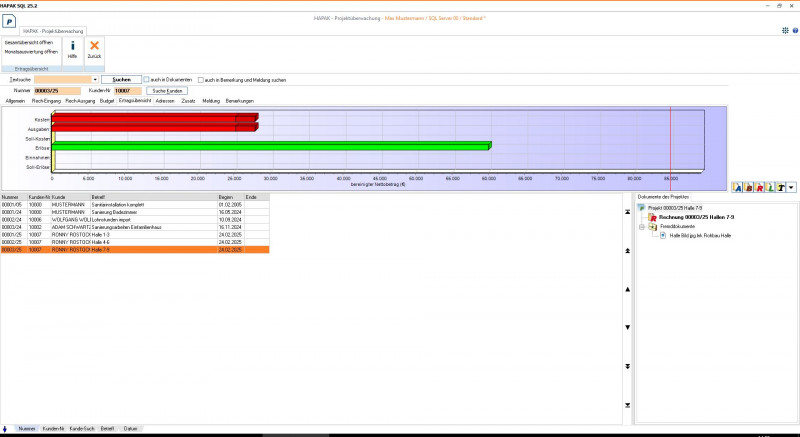The image size is (800, 437).
Task: Click the single up arrow navigation icon
Action: pos(627,289)
